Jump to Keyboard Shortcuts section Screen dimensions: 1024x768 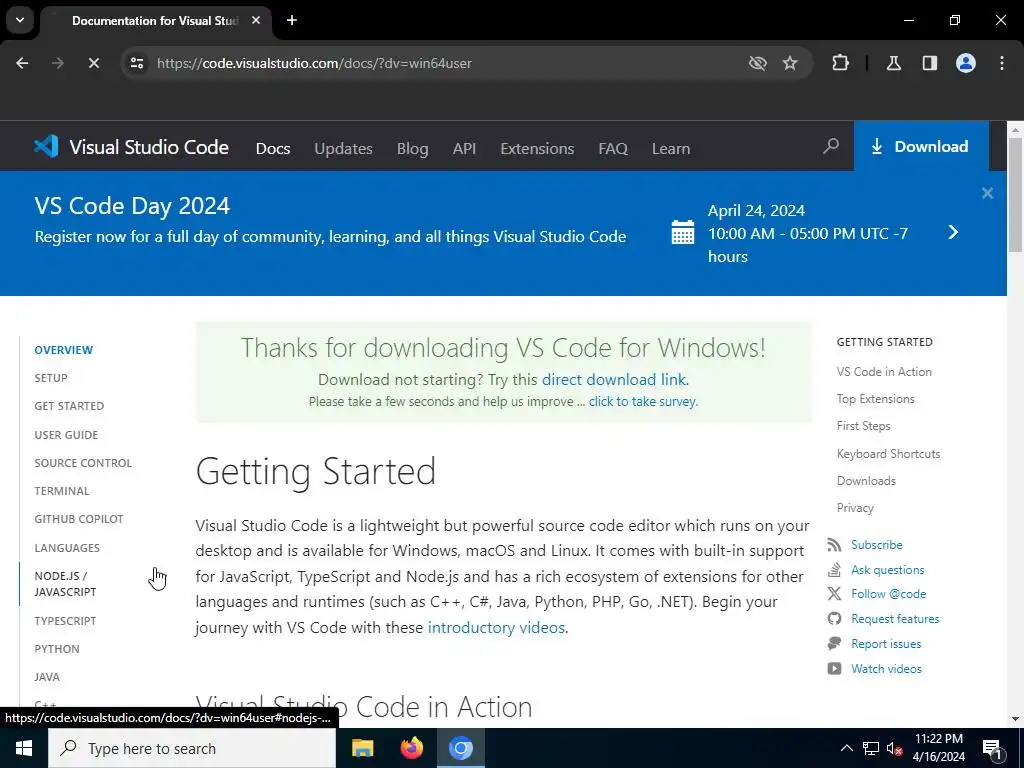pyautogui.click(x=888, y=454)
